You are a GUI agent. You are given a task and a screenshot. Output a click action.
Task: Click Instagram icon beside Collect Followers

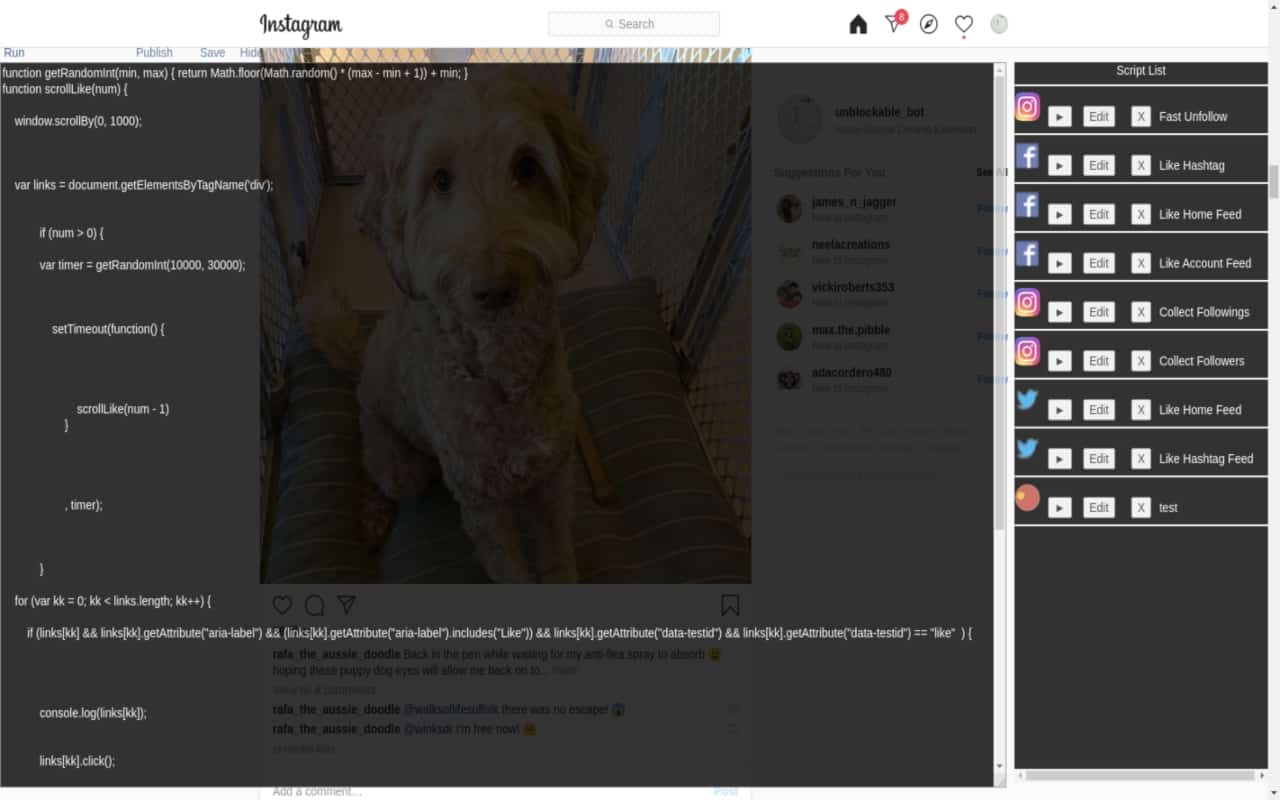pos(1028,352)
